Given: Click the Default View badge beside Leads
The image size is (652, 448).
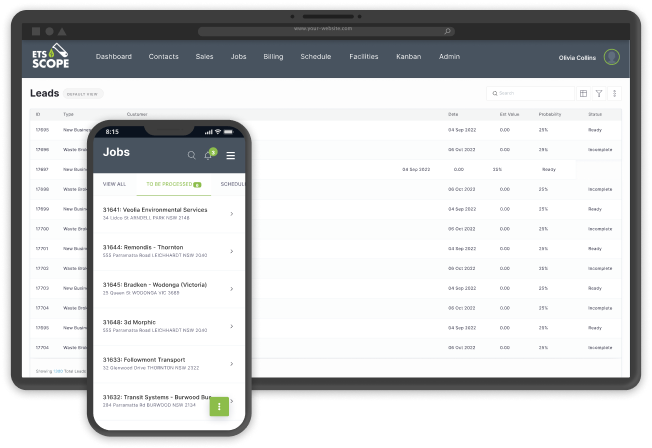Looking at the screenshot, I should point(82,94).
